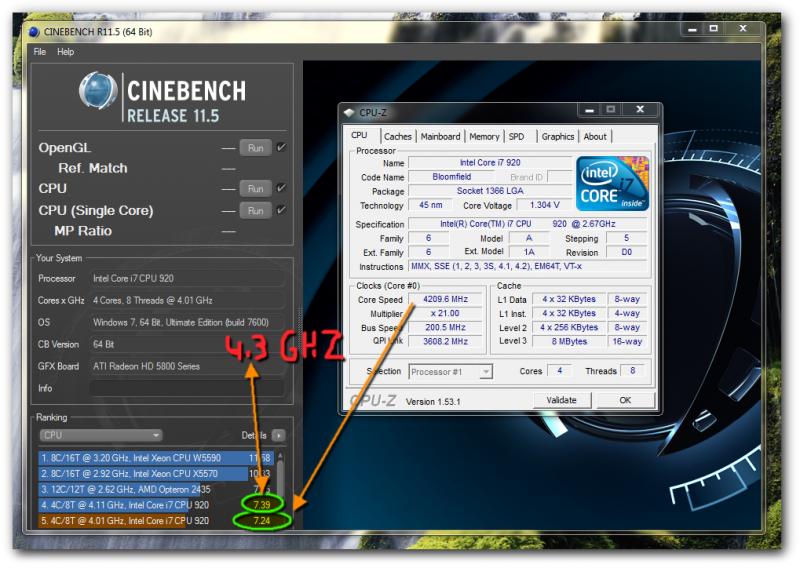Select ranking entry AMD Opteron 2435
The image size is (800, 568).
pyautogui.click(x=156, y=489)
